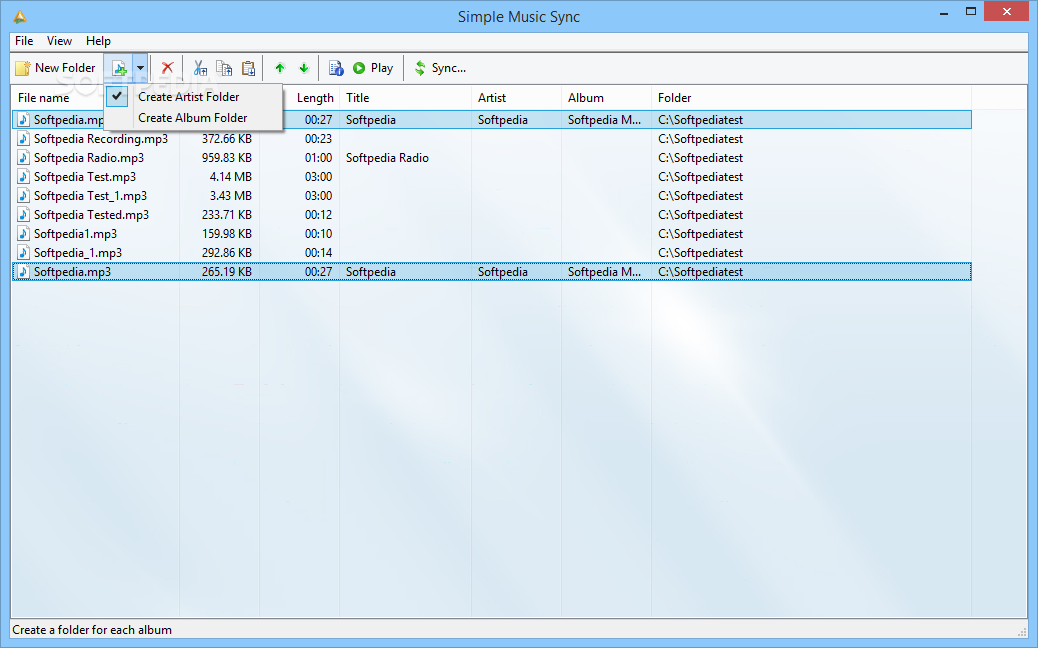The image size is (1038, 648).
Task: Minimize the Simple Music Sync window
Action: coord(944,11)
